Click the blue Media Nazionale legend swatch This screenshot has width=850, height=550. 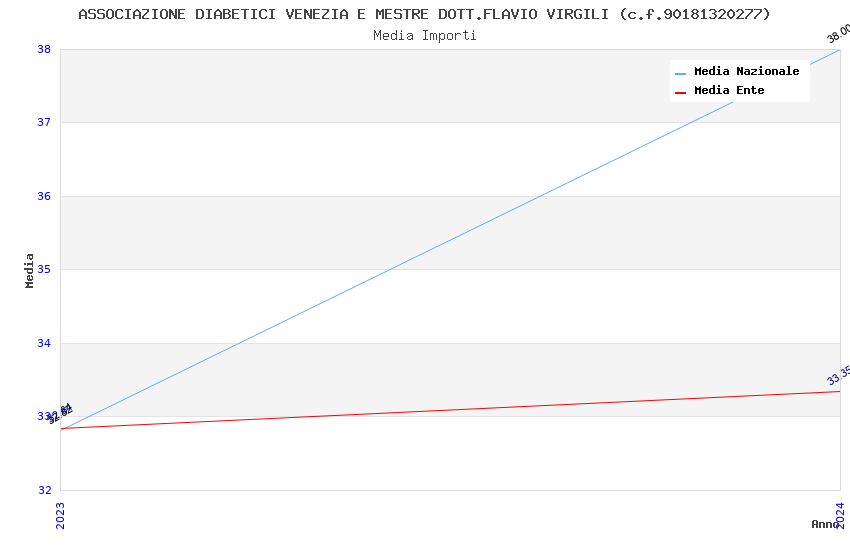680,73
